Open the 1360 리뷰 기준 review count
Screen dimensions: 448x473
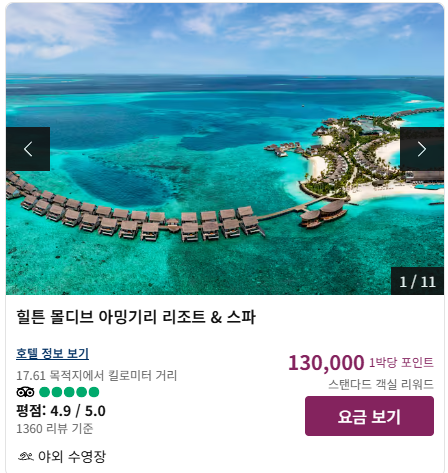click(x=55, y=429)
